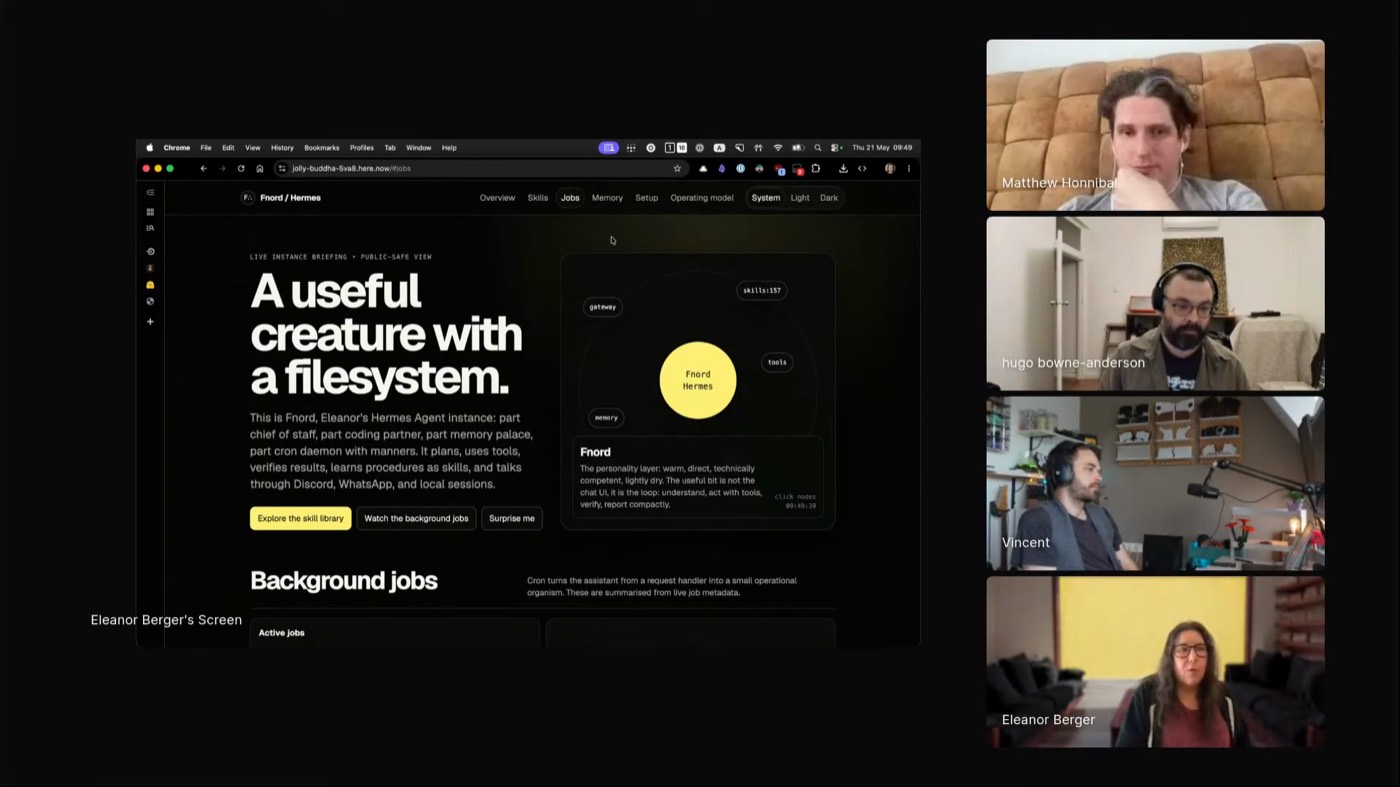Click the yellow Fnord Hermes center node

tap(698, 380)
